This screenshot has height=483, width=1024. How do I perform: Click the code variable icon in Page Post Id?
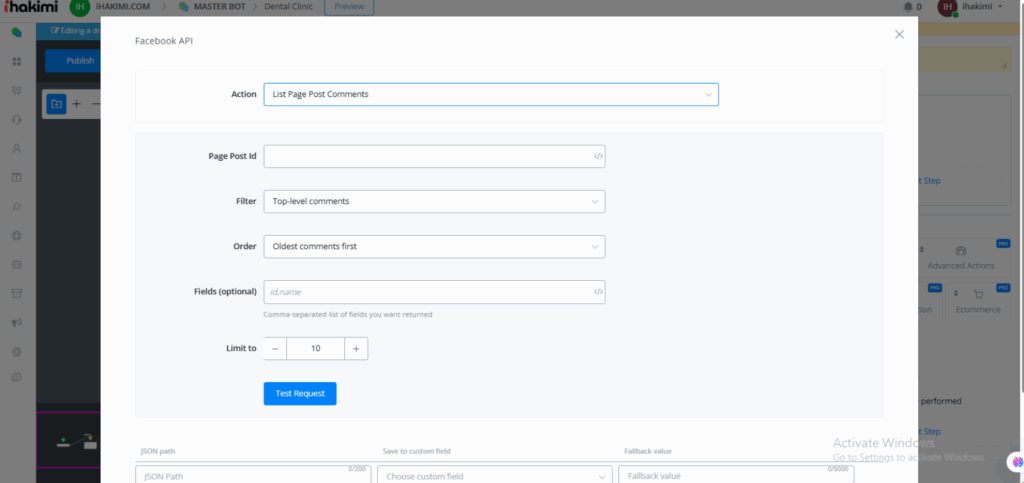(598, 156)
